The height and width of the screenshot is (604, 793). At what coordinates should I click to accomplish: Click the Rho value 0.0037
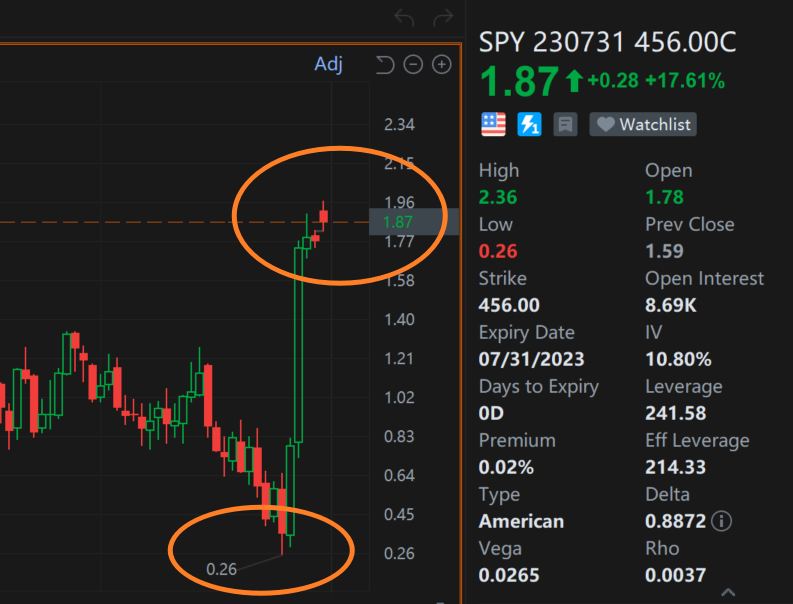(675, 576)
